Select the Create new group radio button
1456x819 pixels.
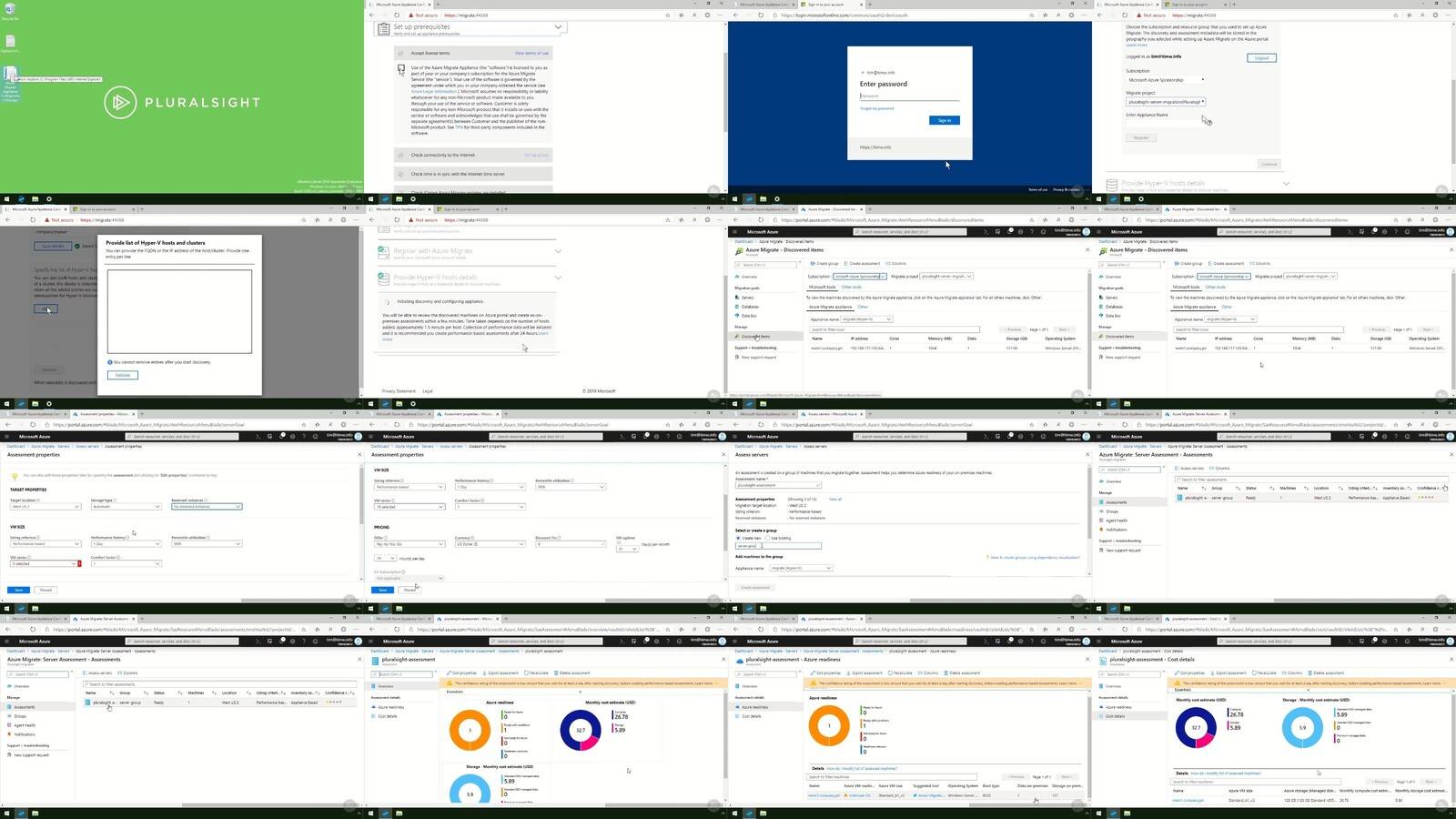pos(738,538)
